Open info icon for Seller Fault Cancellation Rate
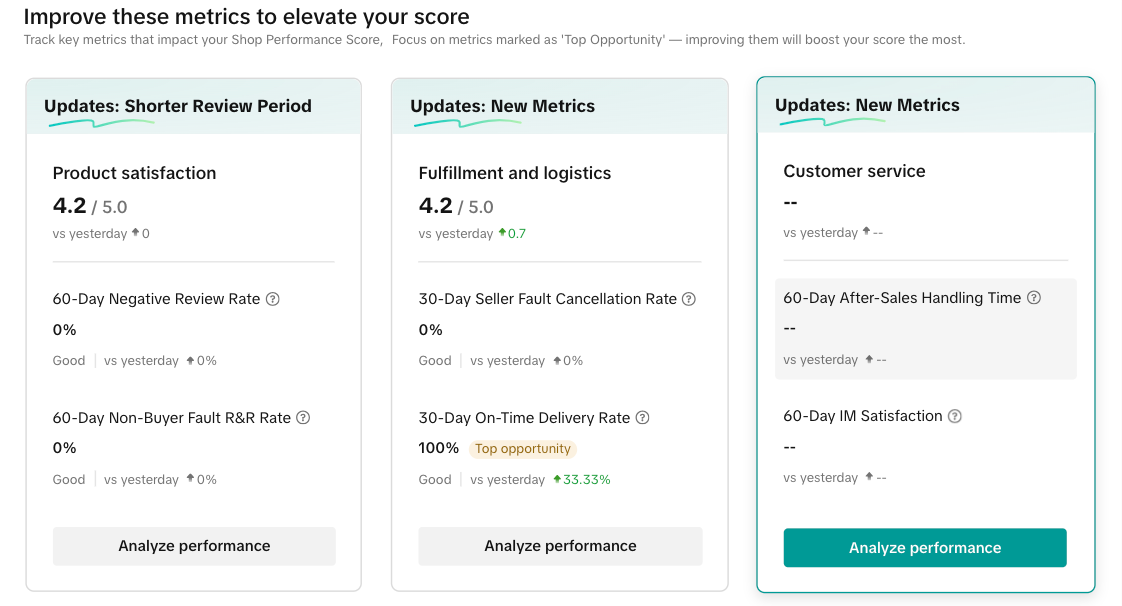Image resolution: width=1122 pixels, height=606 pixels. (x=689, y=299)
